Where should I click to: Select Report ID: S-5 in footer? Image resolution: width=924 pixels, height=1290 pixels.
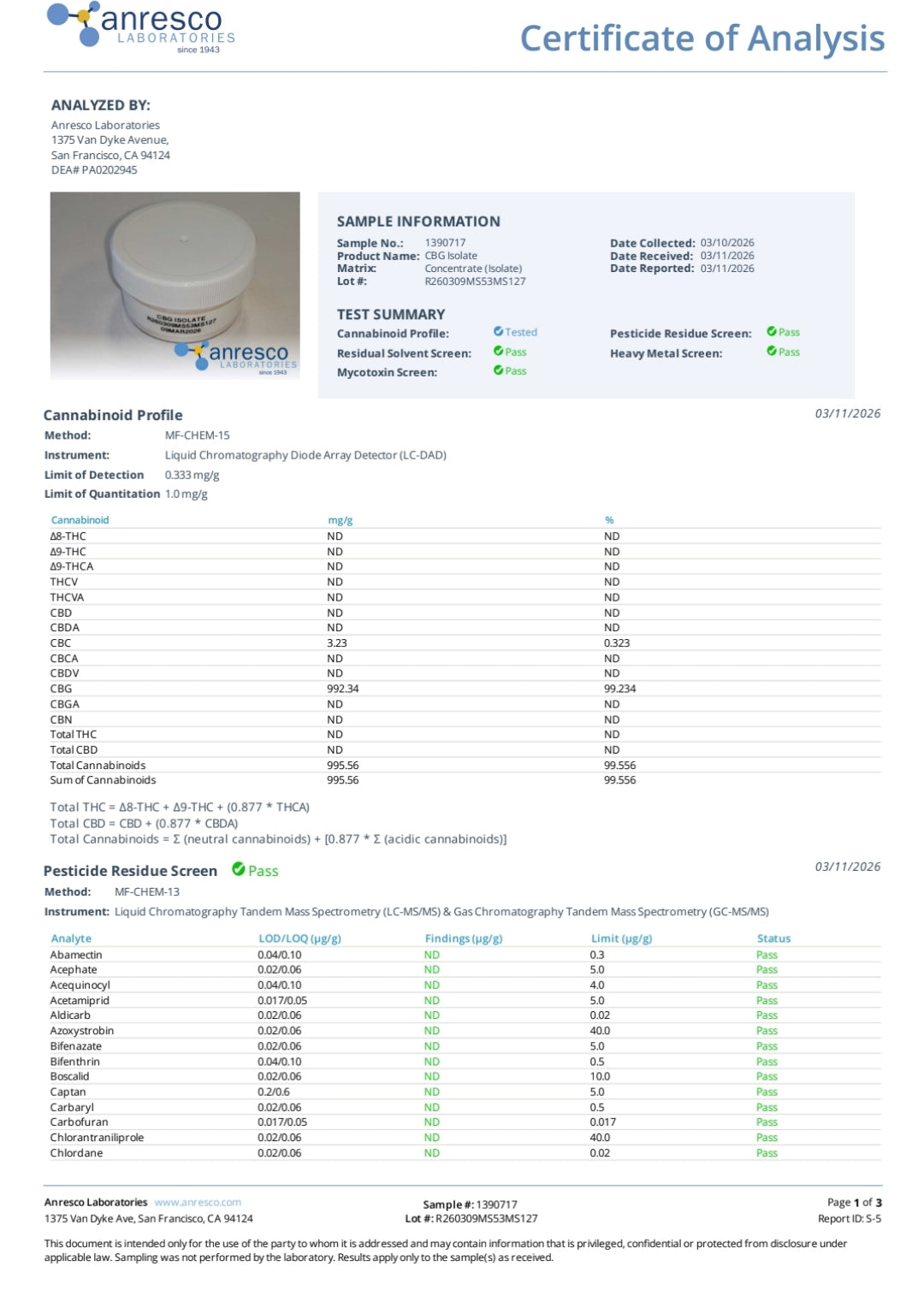click(850, 1218)
